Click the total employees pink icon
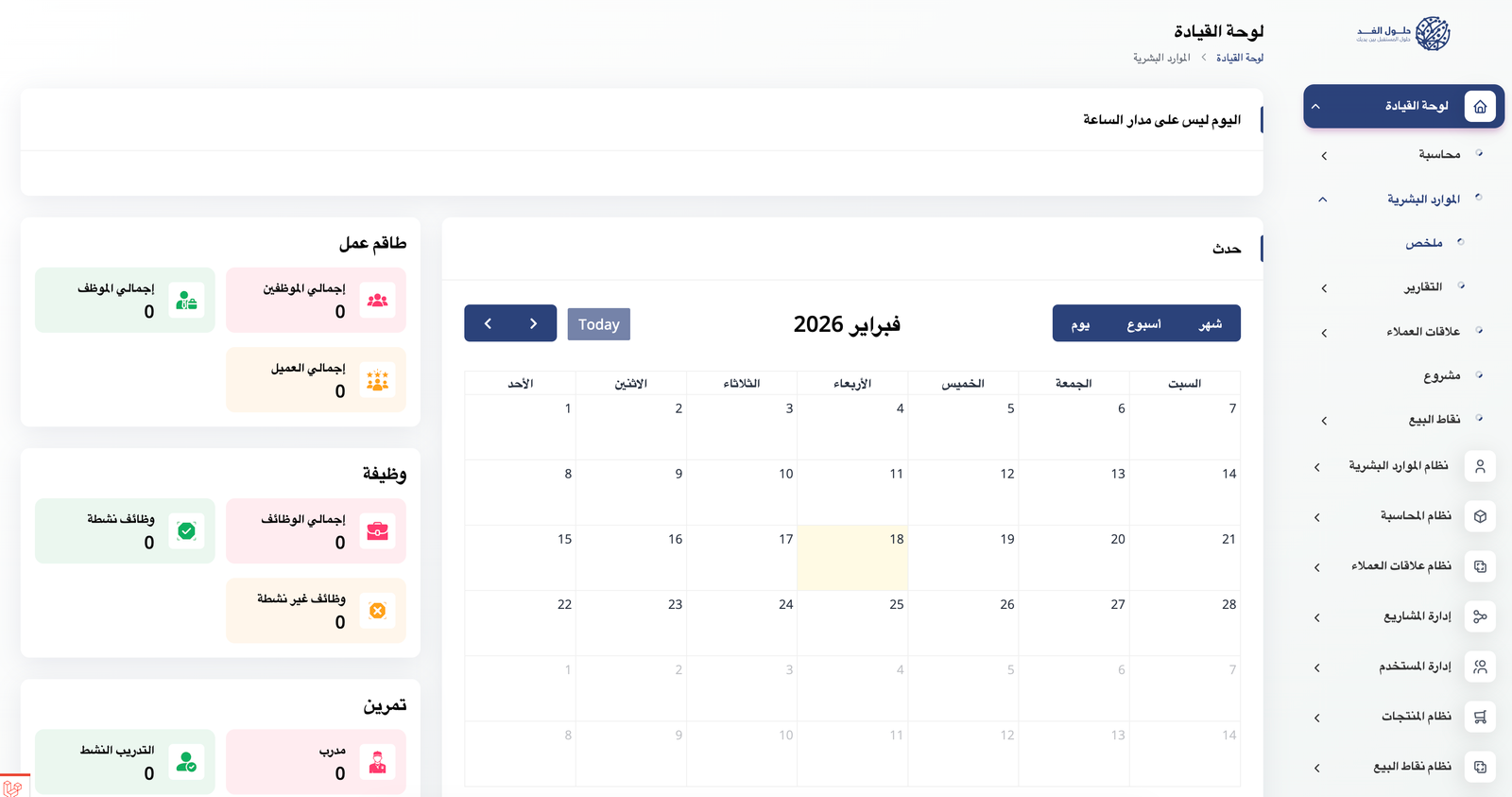The height and width of the screenshot is (797, 1512). pos(377,301)
